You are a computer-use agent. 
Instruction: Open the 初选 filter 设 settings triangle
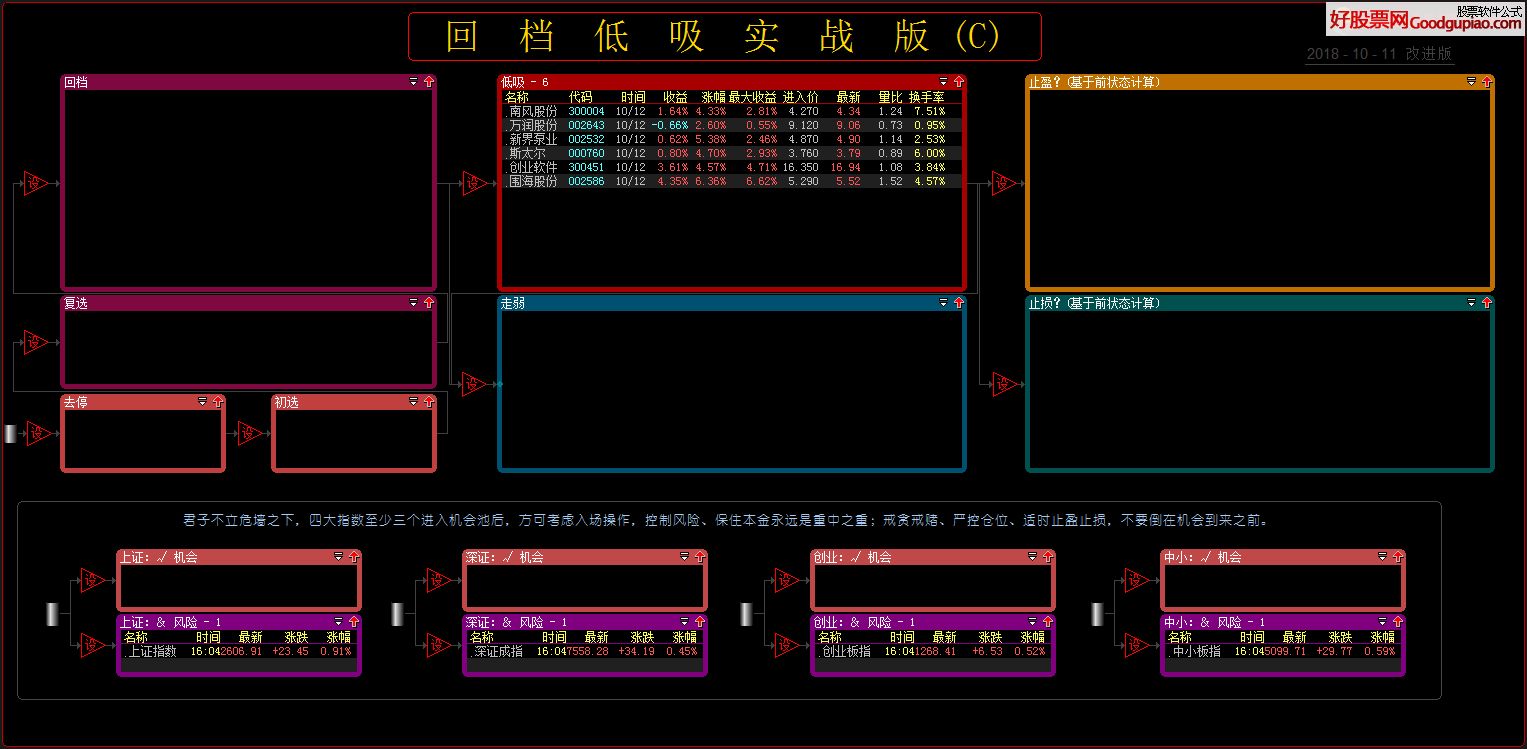(249, 433)
